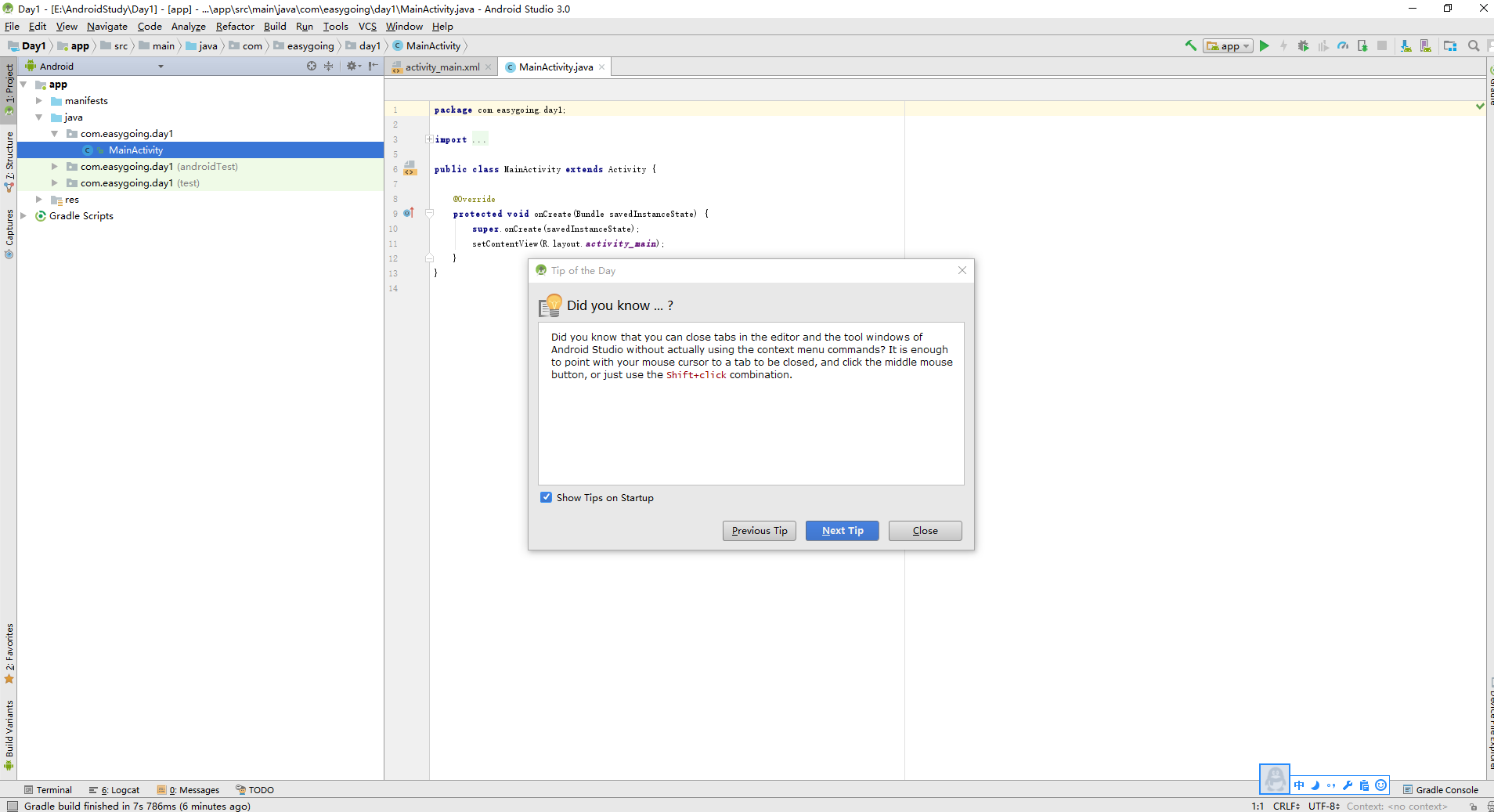The height and width of the screenshot is (812, 1494).
Task: Attach debugger to Android process icon
Action: coord(1362,45)
